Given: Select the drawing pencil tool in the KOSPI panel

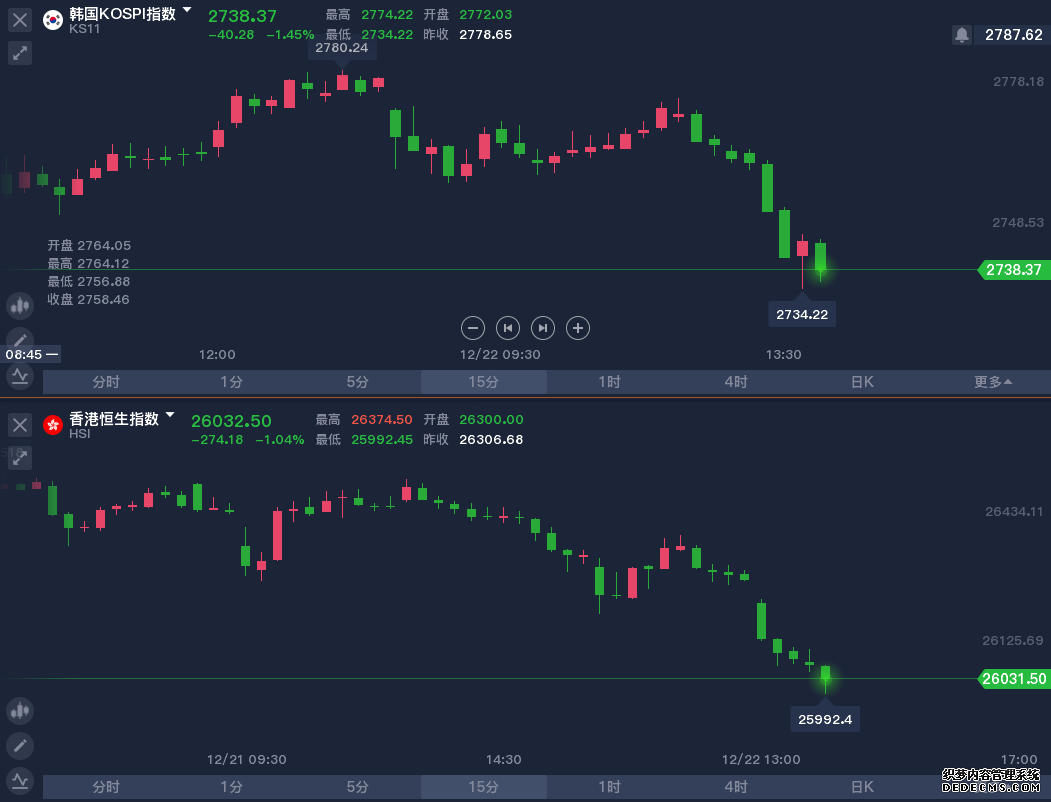Looking at the screenshot, I should [x=20, y=339].
